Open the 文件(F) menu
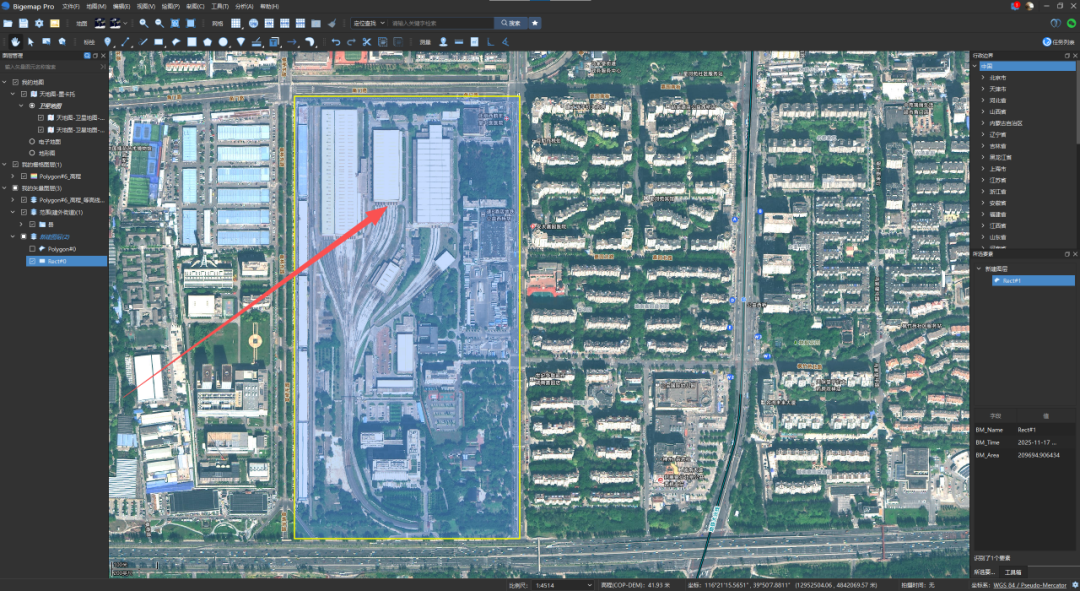1080x591 pixels. click(x=71, y=6)
